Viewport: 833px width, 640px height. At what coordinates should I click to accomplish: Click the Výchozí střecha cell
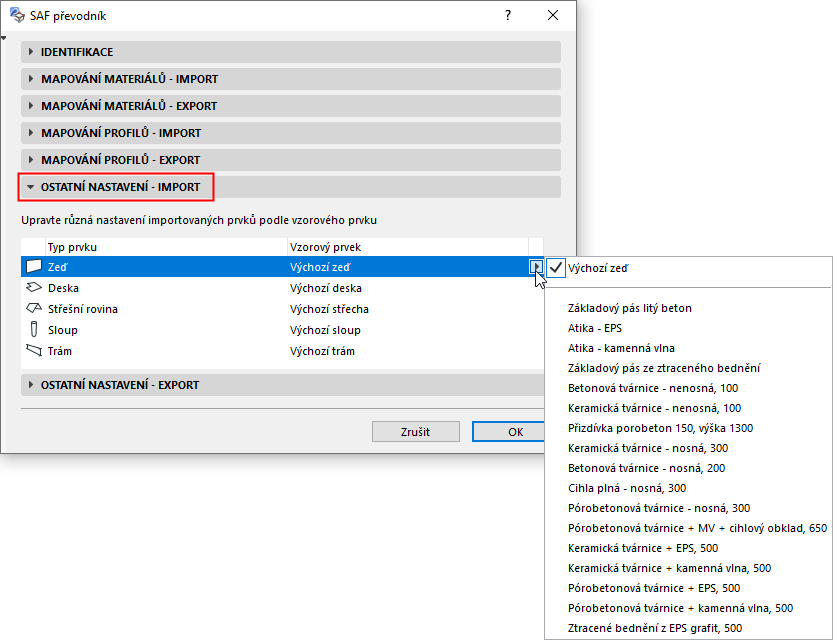click(329, 309)
